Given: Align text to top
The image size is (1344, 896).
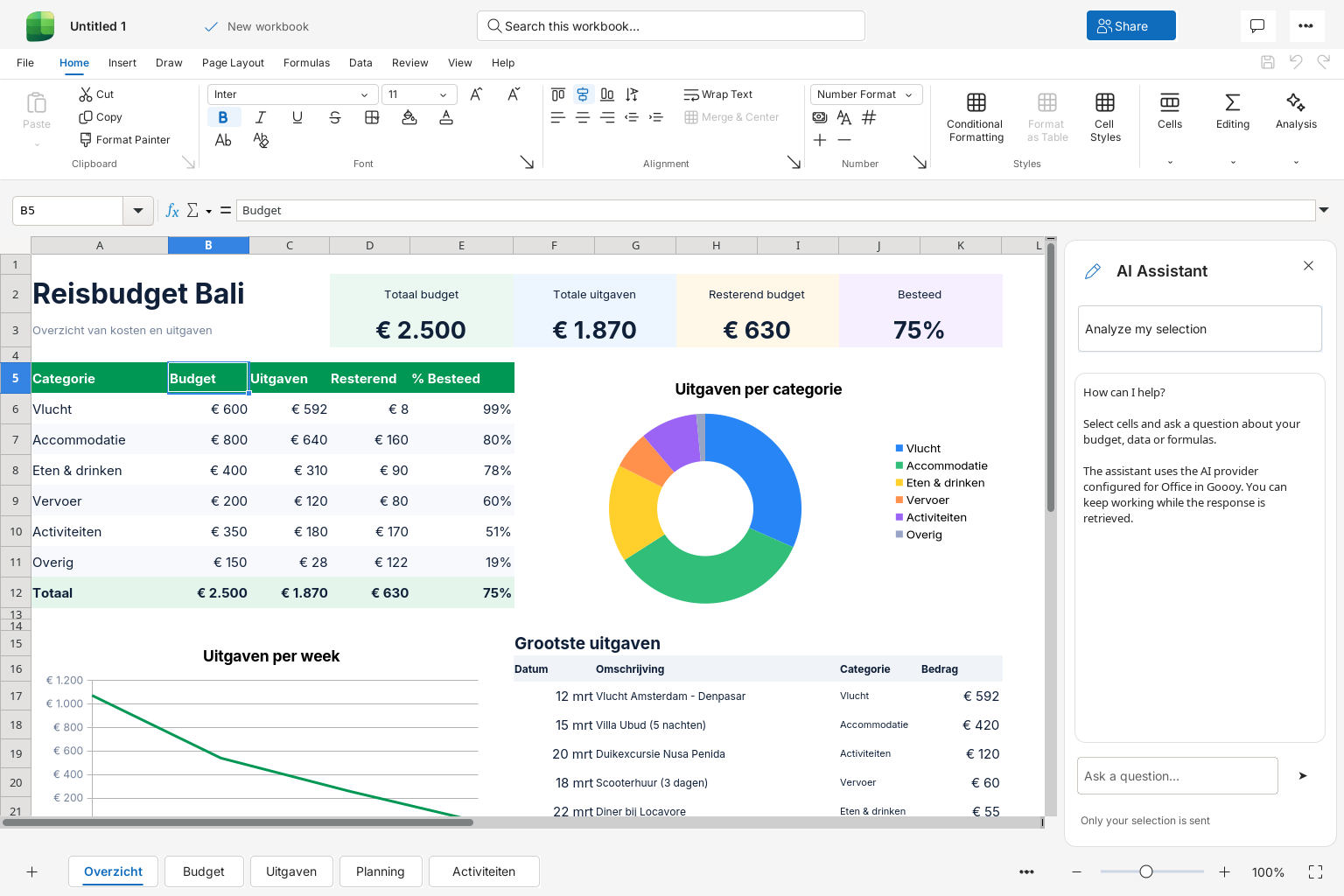Looking at the screenshot, I should [558, 94].
